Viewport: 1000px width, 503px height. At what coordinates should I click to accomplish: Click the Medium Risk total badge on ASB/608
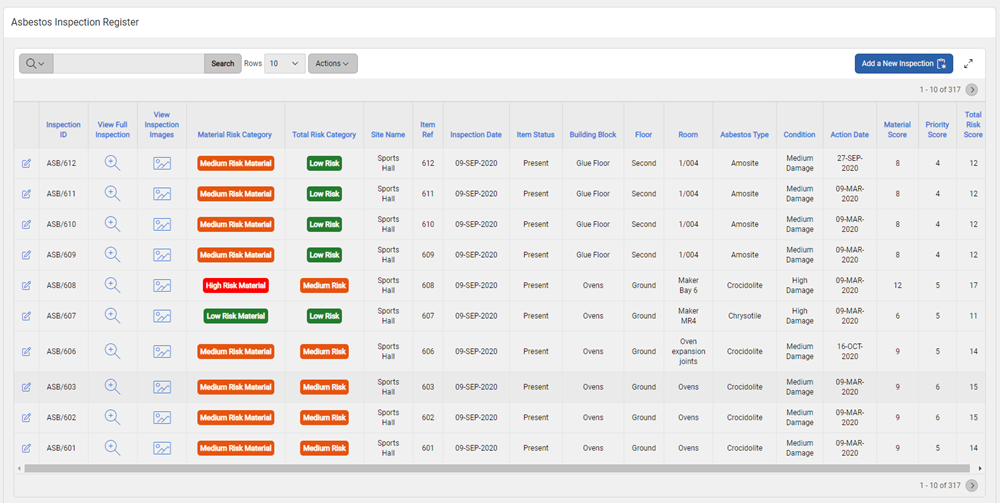324,286
